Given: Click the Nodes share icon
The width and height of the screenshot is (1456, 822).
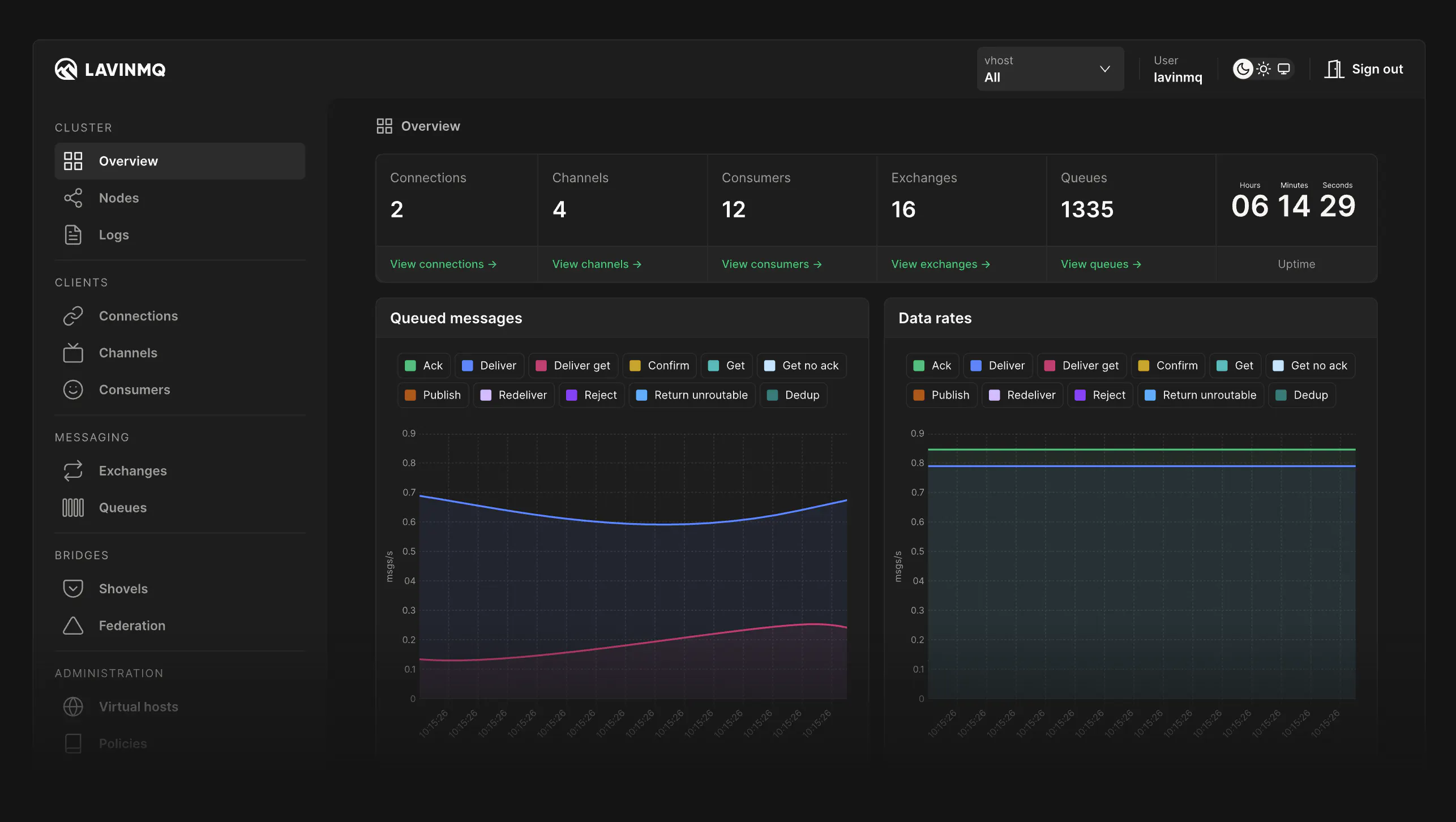Looking at the screenshot, I should coord(73,198).
